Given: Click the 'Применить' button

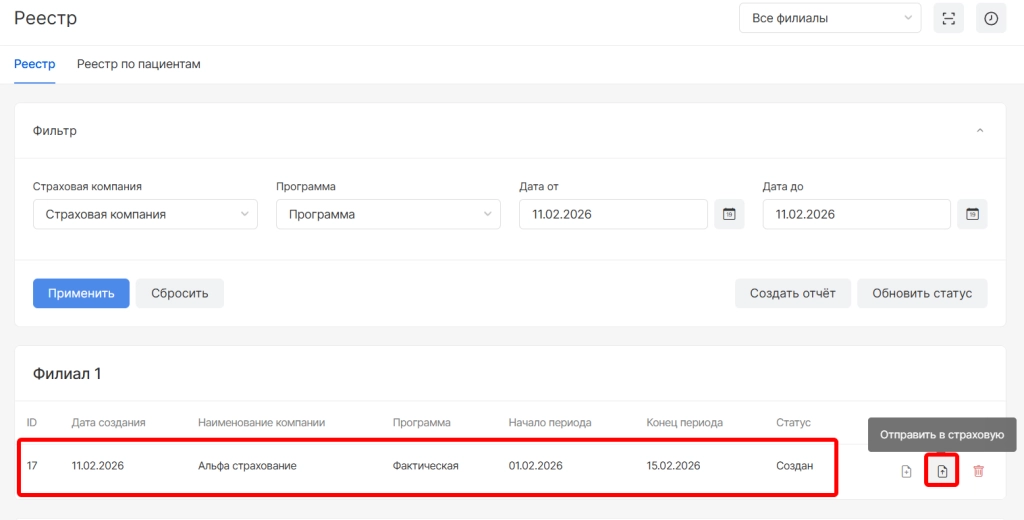Looking at the screenshot, I should 81,293.
